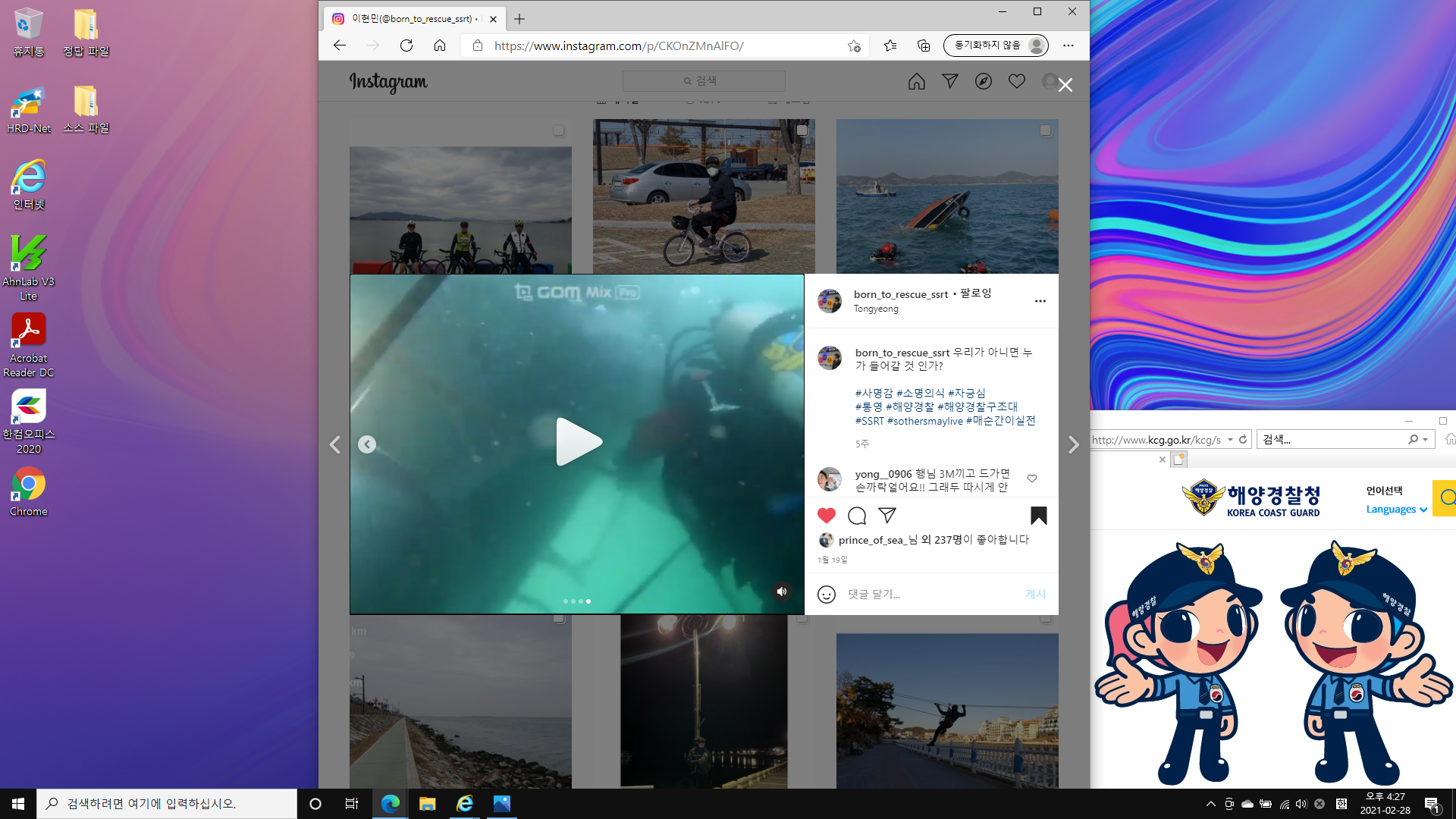Open born_to_rescue_ssrt profile link in header

click(x=901, y=294)
